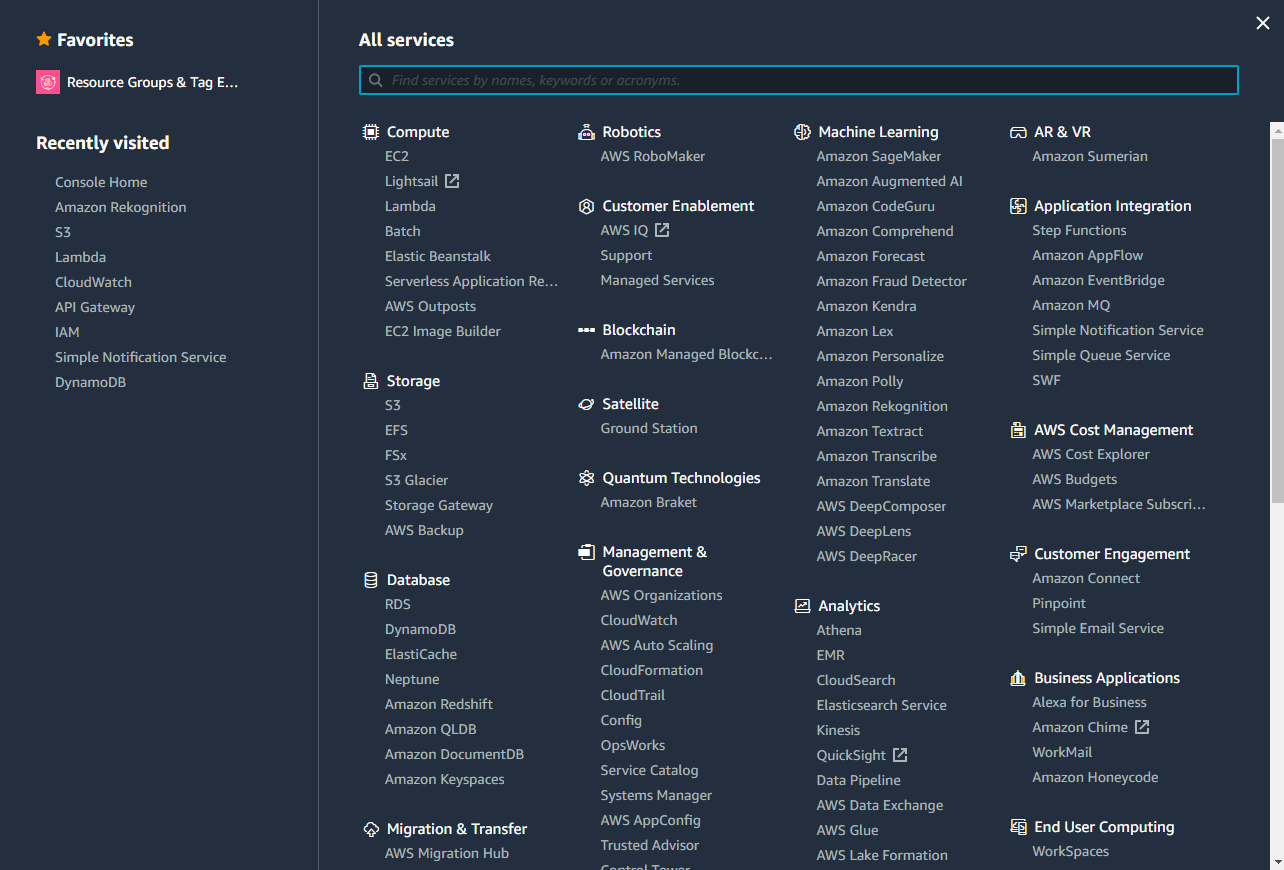This screenshot has height=870, width=1284.
Task: Open Amazon Redshift service
Action: [439, 704]
